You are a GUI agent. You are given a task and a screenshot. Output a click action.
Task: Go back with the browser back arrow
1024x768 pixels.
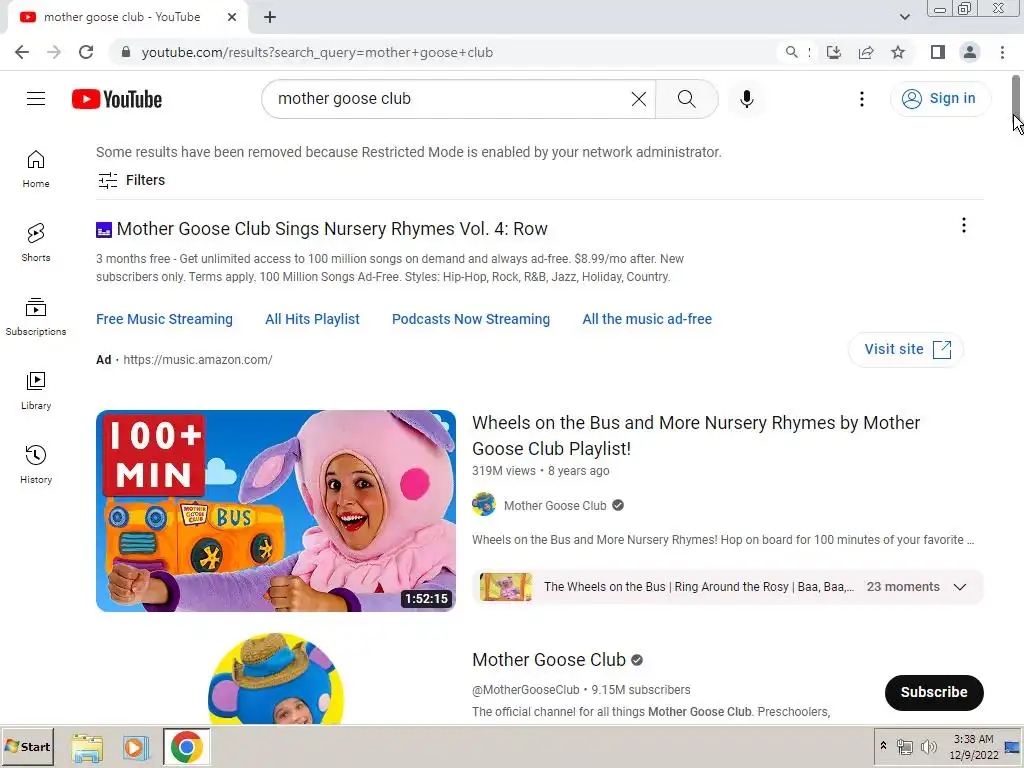click(x=22, y=52)
